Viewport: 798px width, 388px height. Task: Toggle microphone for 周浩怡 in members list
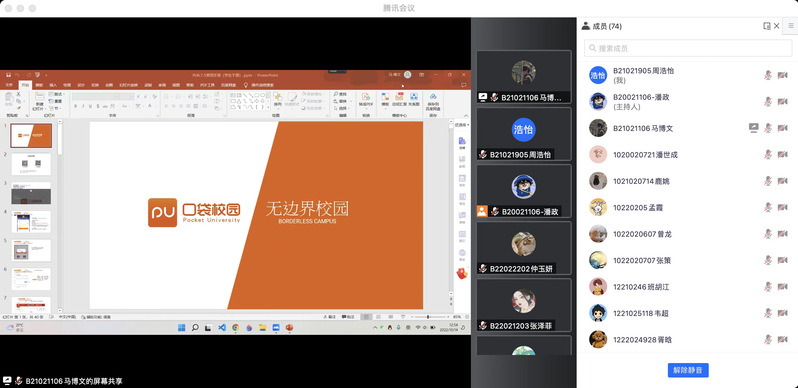click(768, 75)
